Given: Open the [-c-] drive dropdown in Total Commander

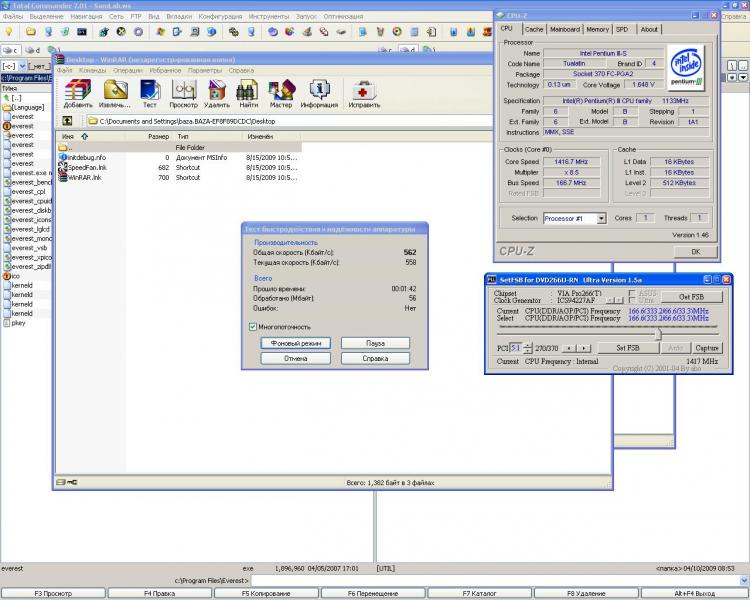Looking at the screenshot, I should pos(22,66).
